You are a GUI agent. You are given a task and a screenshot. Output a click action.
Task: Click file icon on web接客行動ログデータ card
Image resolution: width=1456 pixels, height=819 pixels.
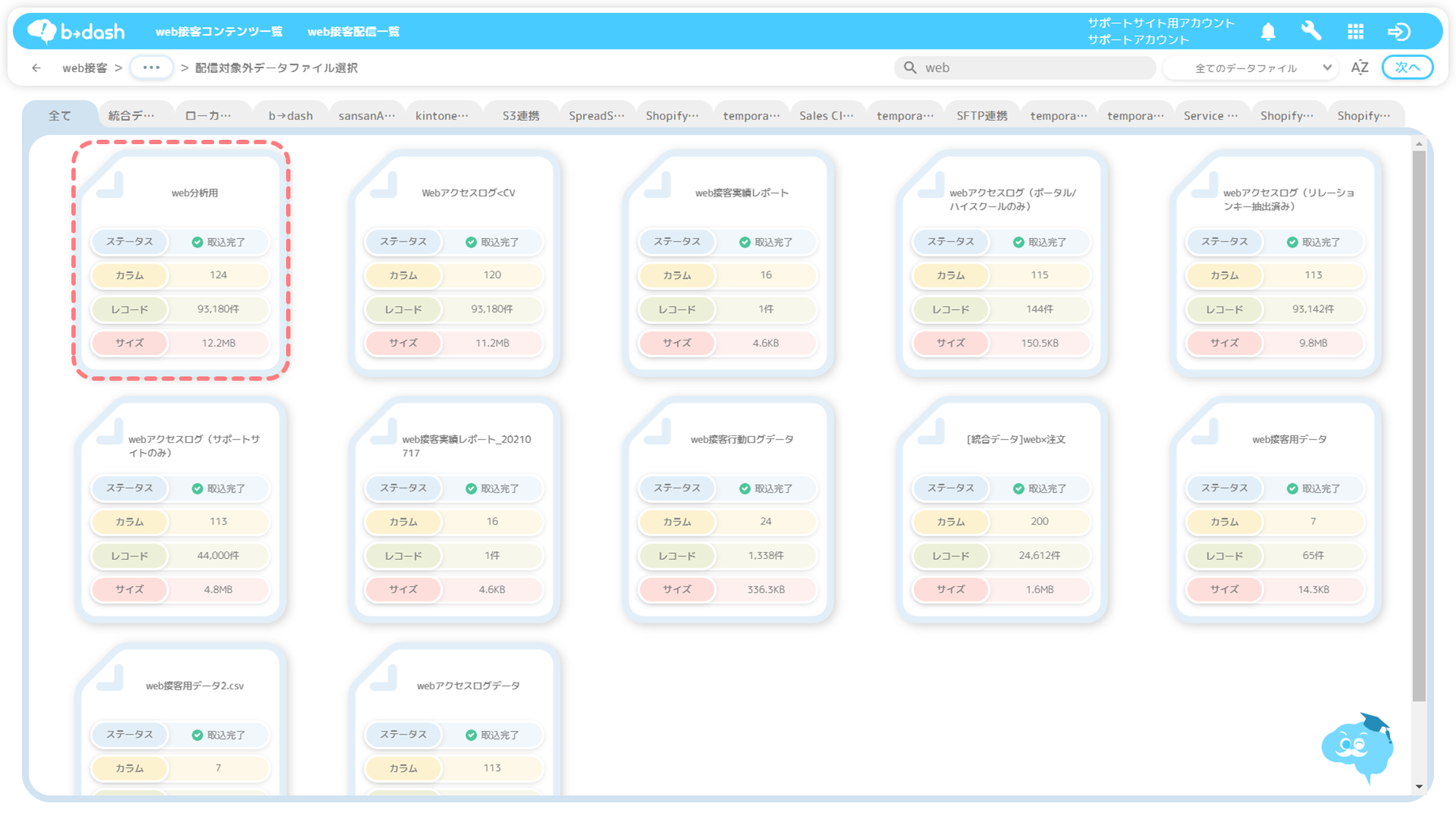657,432
